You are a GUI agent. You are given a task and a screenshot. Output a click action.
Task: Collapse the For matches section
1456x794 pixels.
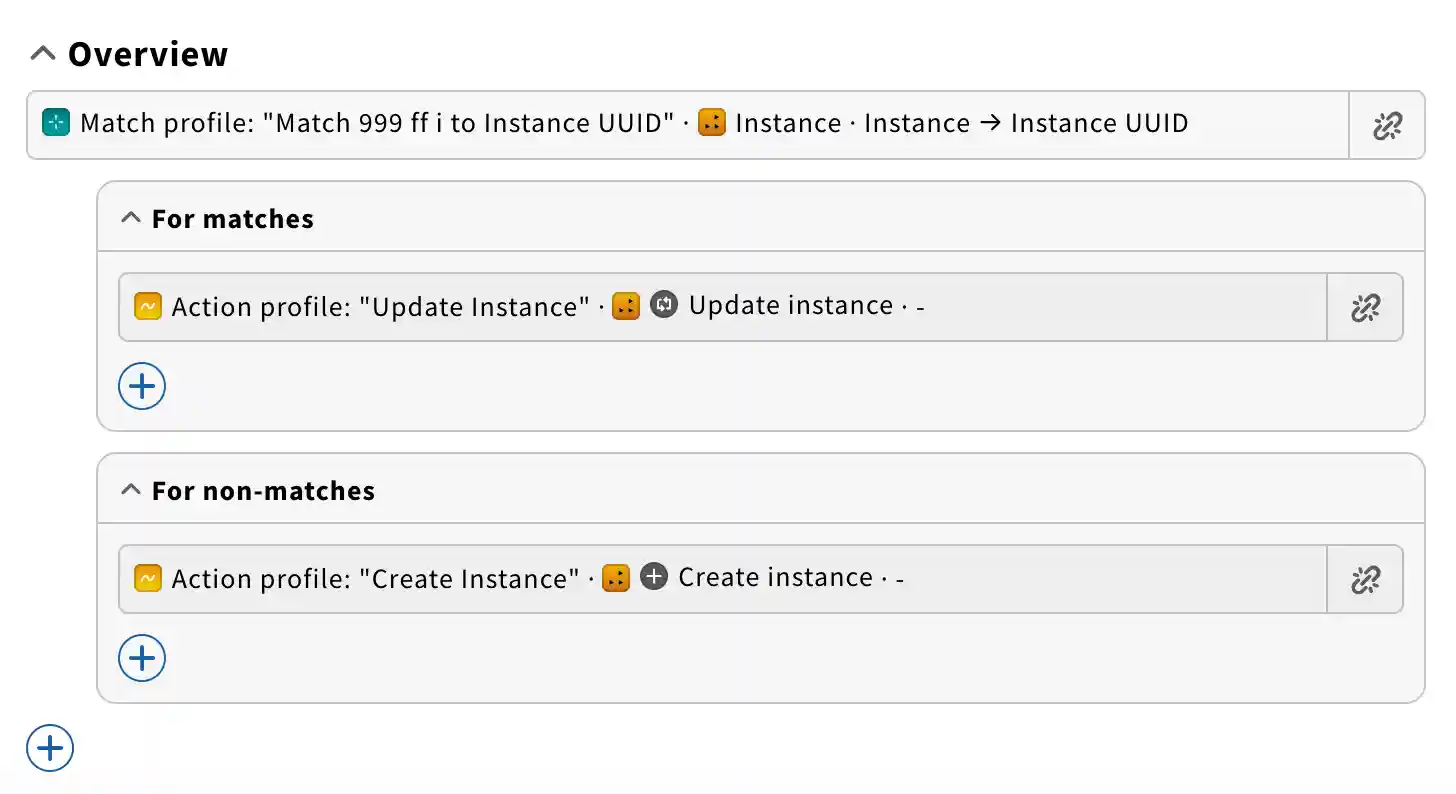[130, 219]
